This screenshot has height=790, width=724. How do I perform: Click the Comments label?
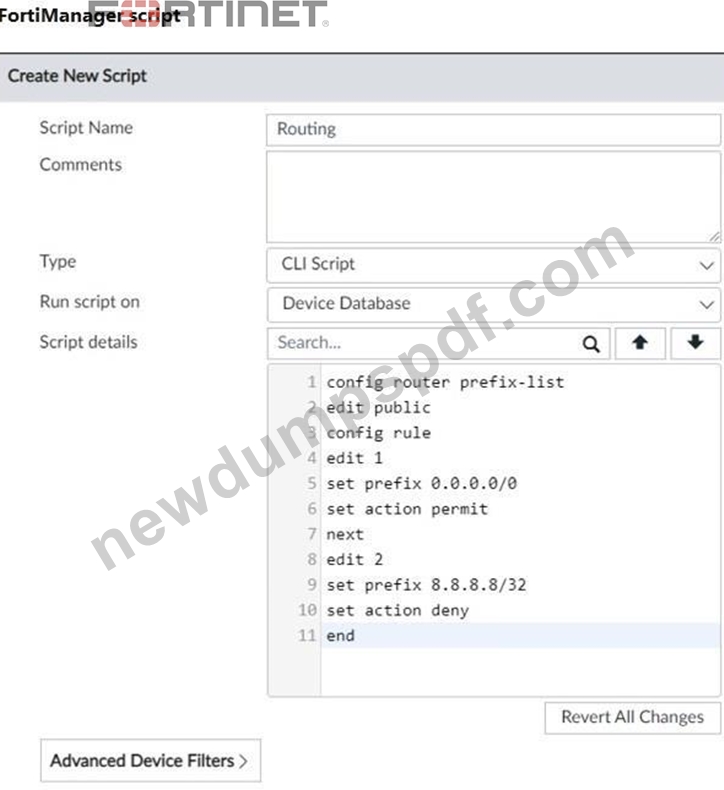click(x=81, y=165)
